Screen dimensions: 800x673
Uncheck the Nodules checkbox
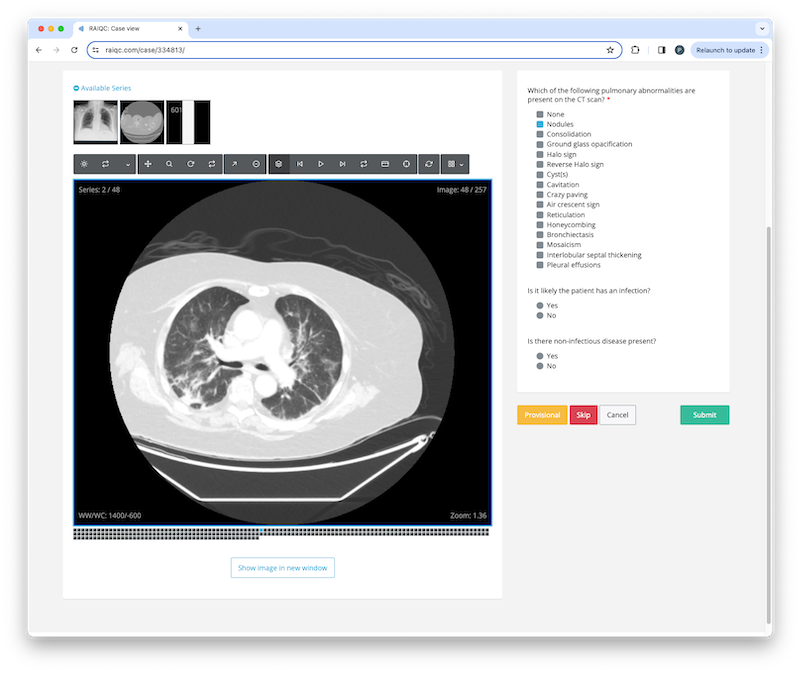(540, 124)
